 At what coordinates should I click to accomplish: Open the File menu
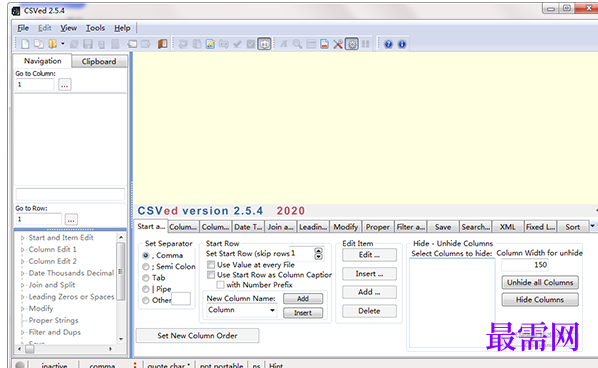coord(23,28)
